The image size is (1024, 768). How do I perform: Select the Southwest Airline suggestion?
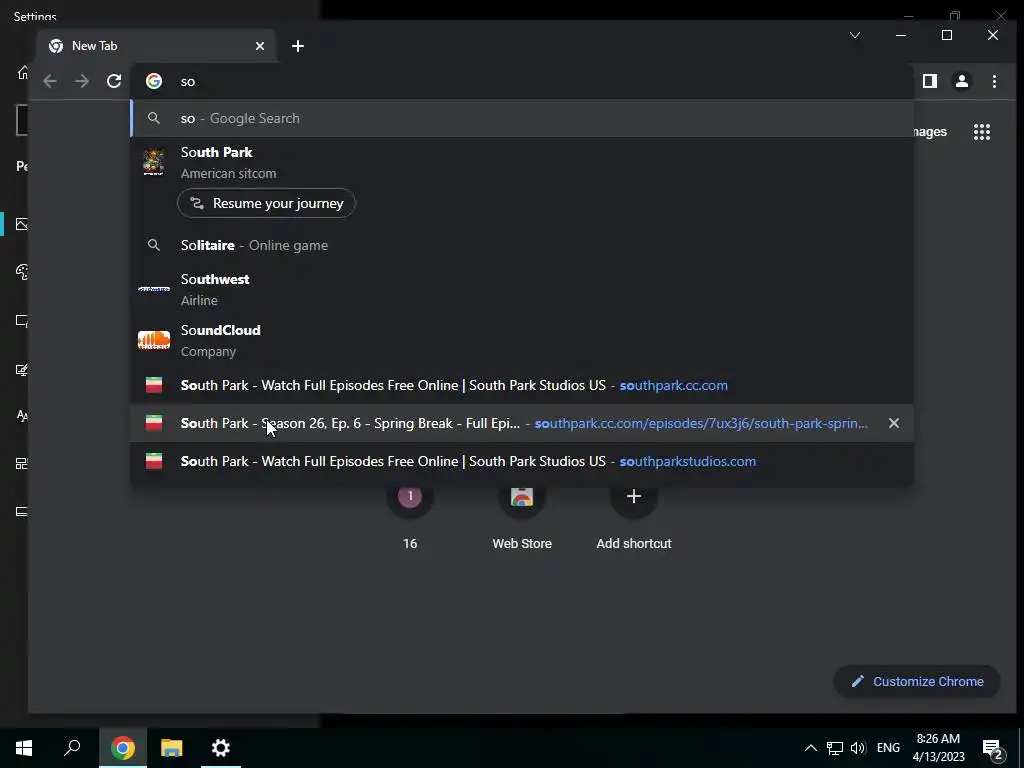click(522, 289)
